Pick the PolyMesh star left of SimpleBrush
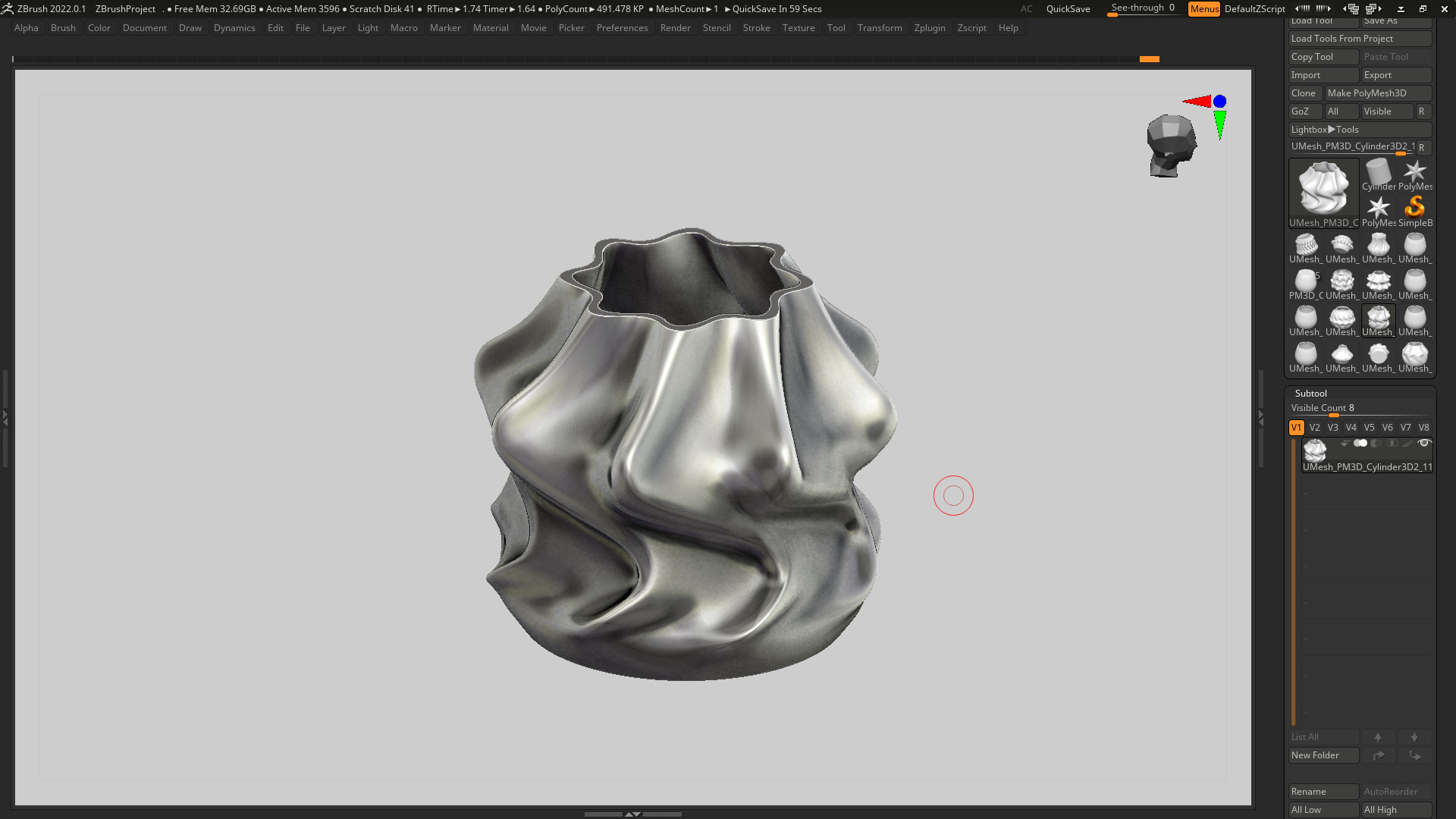The width and height of the screenshot is (1456, 819). point(1379,211)
